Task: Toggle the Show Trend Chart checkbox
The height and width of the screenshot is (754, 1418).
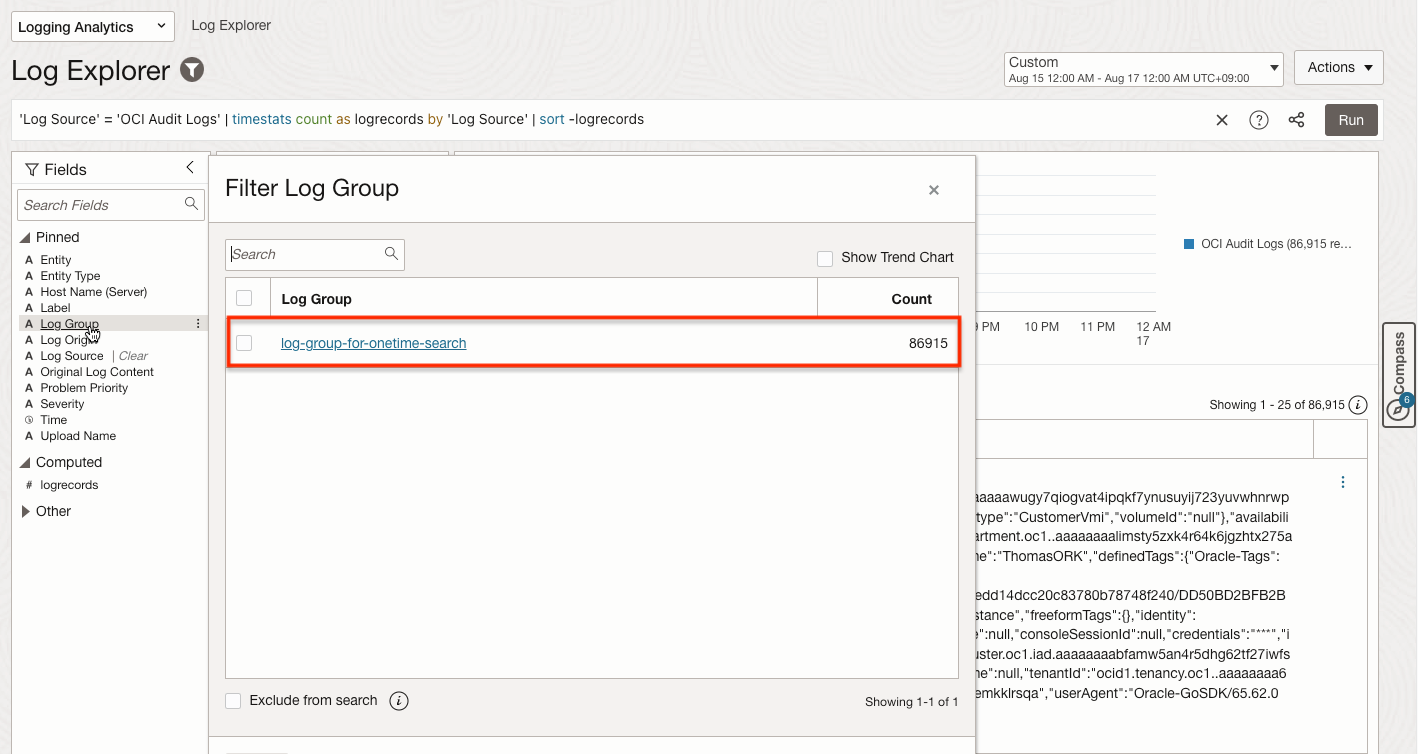Action: [825, 258]
